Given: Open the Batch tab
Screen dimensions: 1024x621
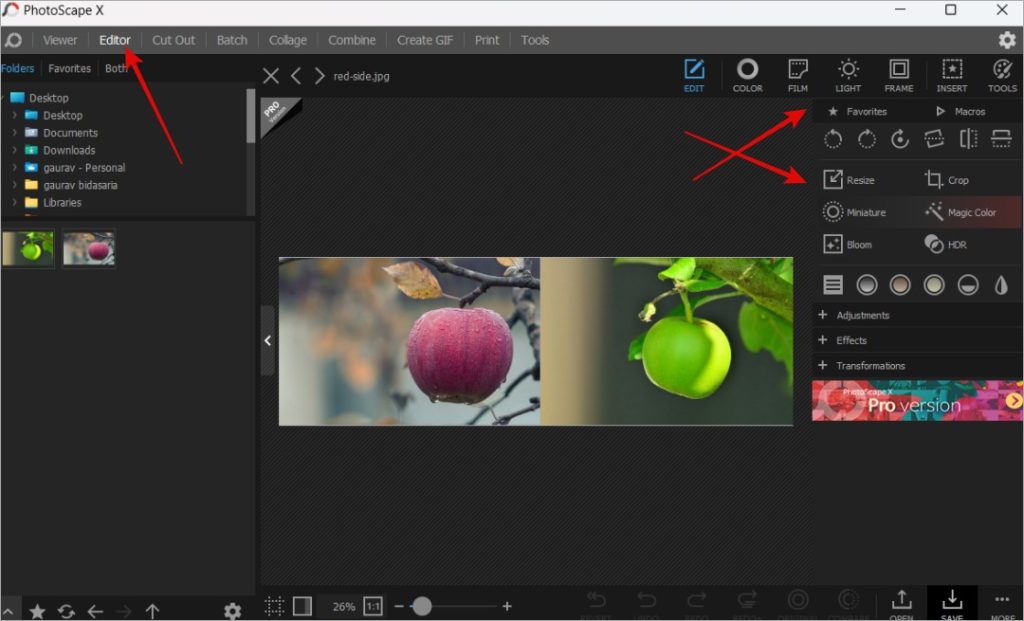Looking at the screenshot, I should pos(232,40).
